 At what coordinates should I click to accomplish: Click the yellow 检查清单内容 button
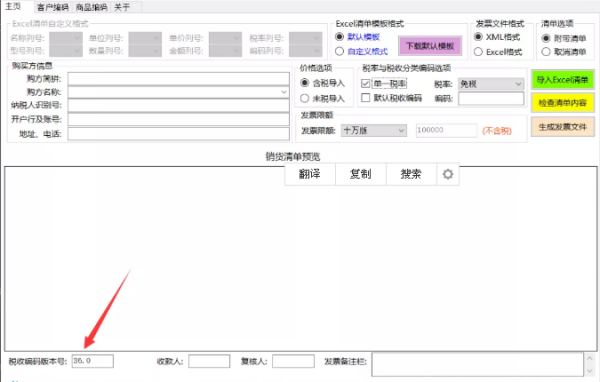(562, 103)
